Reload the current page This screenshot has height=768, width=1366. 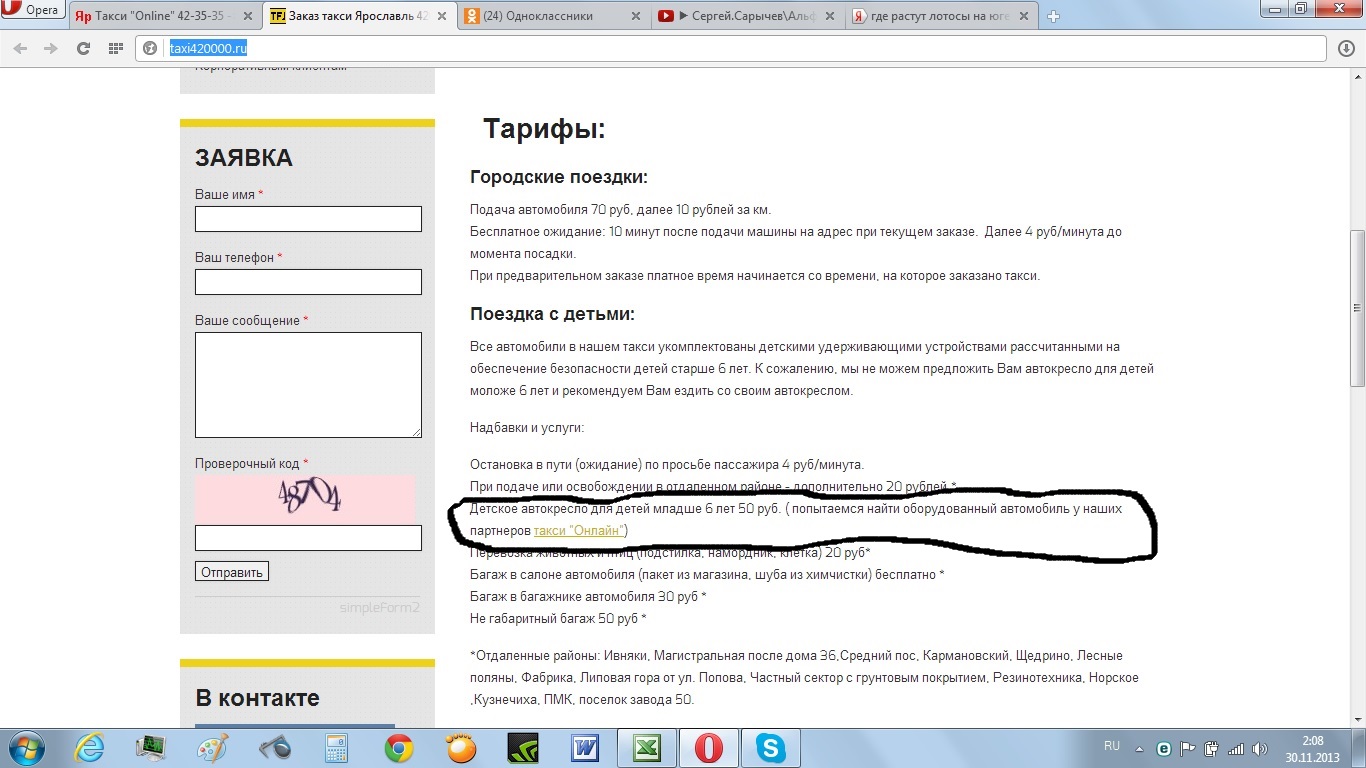click(84, 48)
